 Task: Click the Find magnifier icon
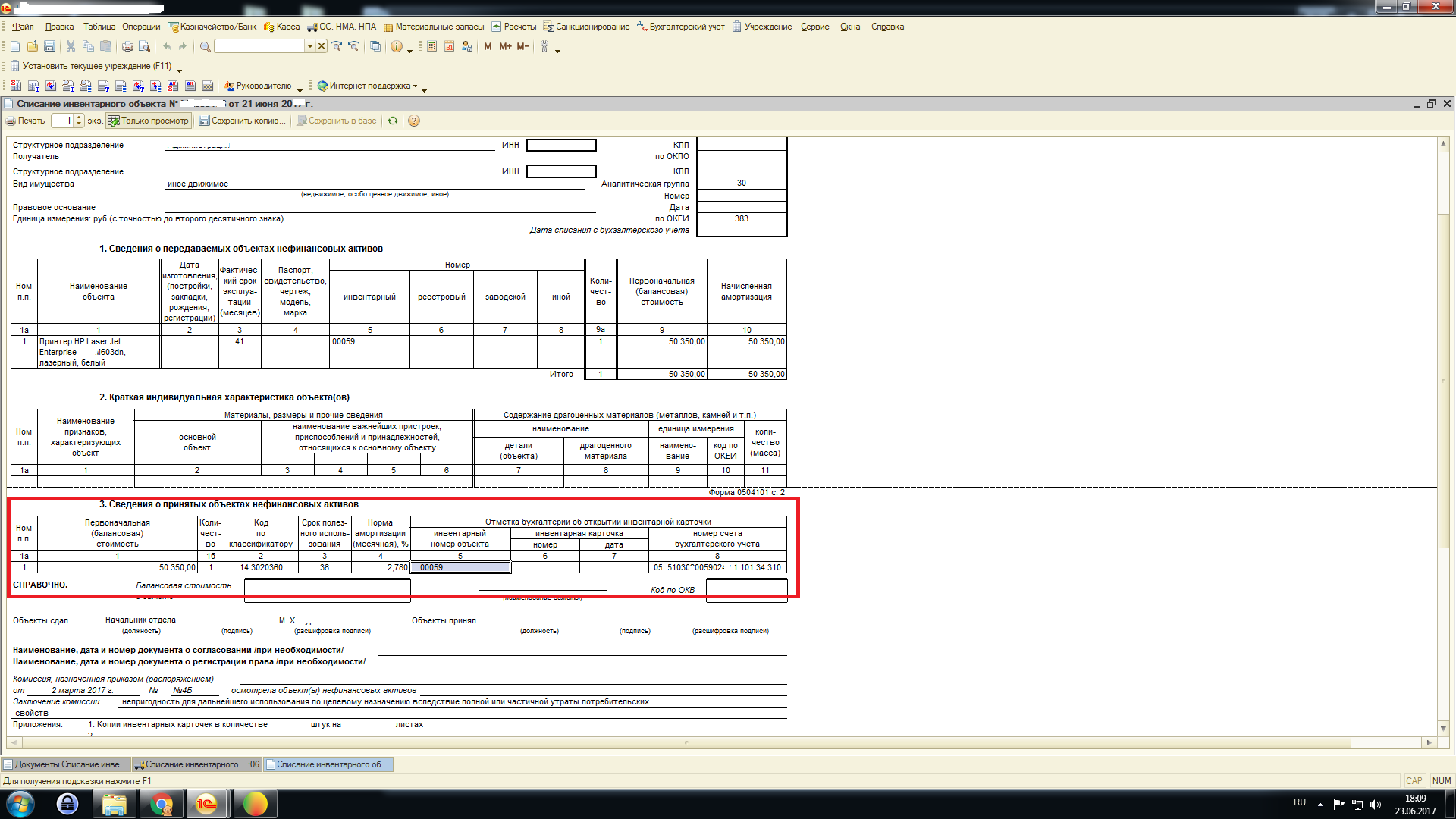205,47
